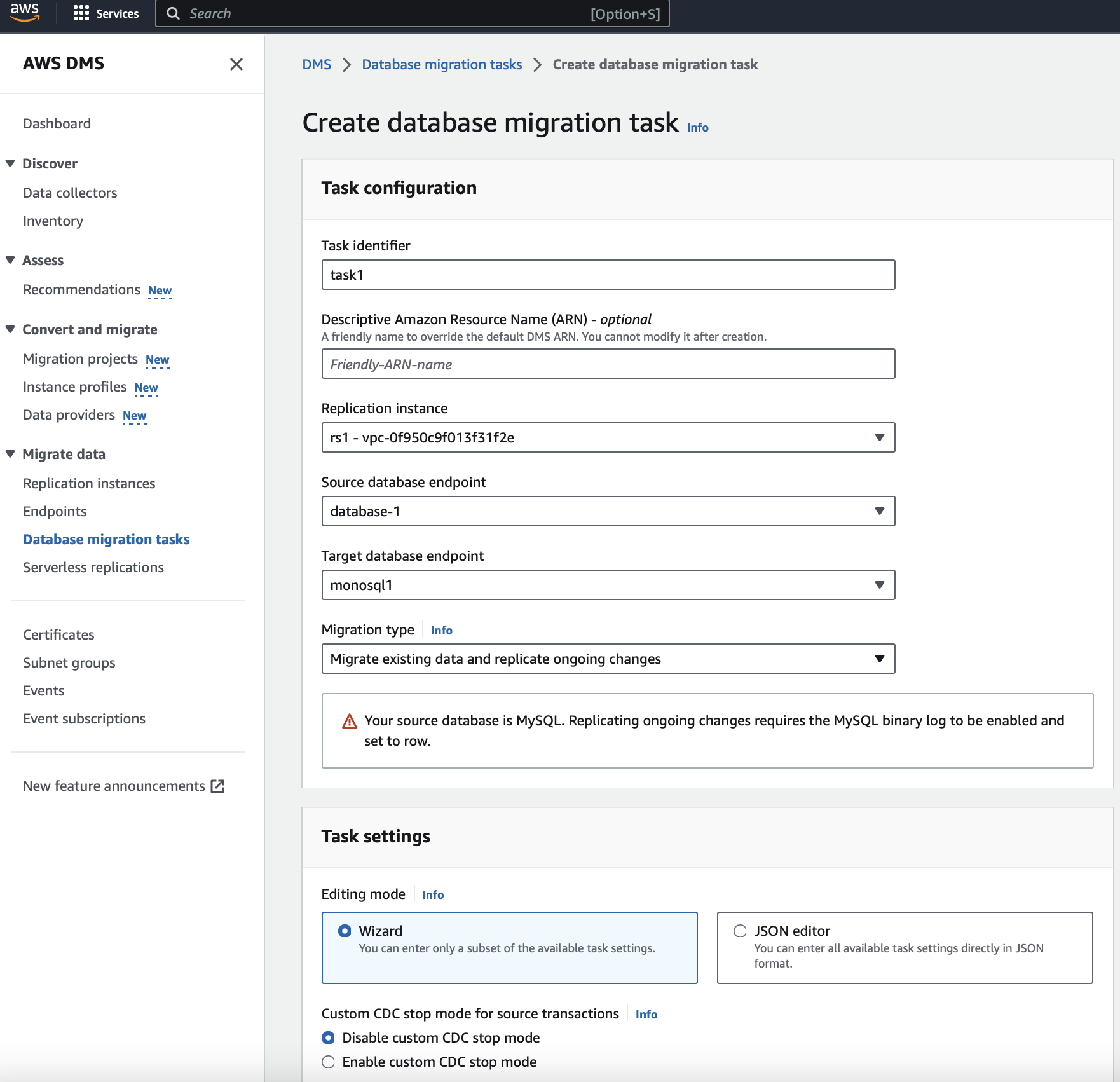Viewport: 1120px width, 1082px height.
Task: Close the AWS DMS sidebar panel
Action: 236,64
